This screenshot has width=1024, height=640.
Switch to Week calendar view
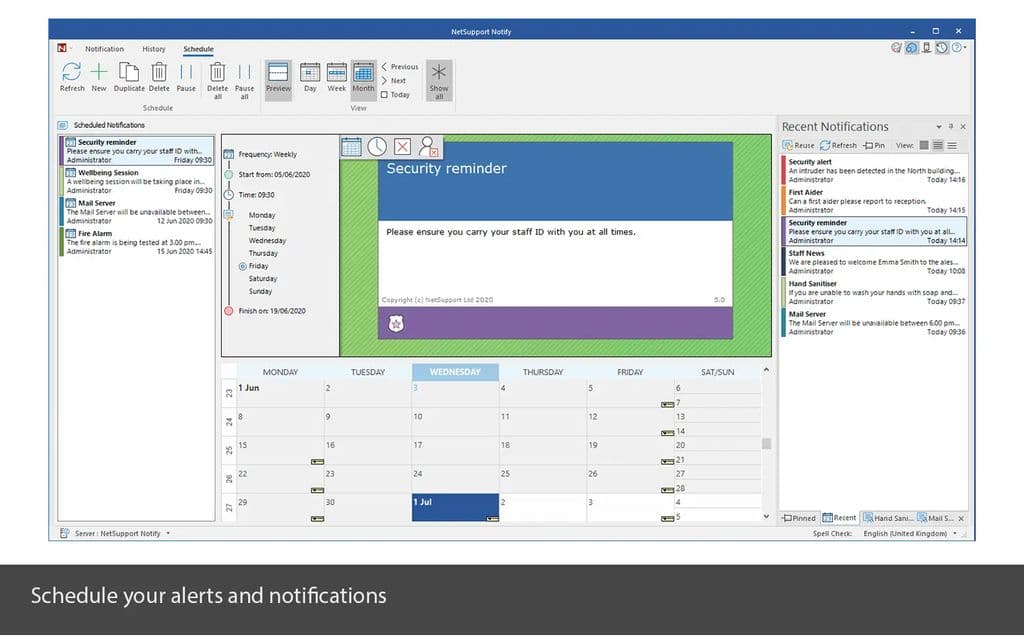pyautogui.click(x=337, y=78)
